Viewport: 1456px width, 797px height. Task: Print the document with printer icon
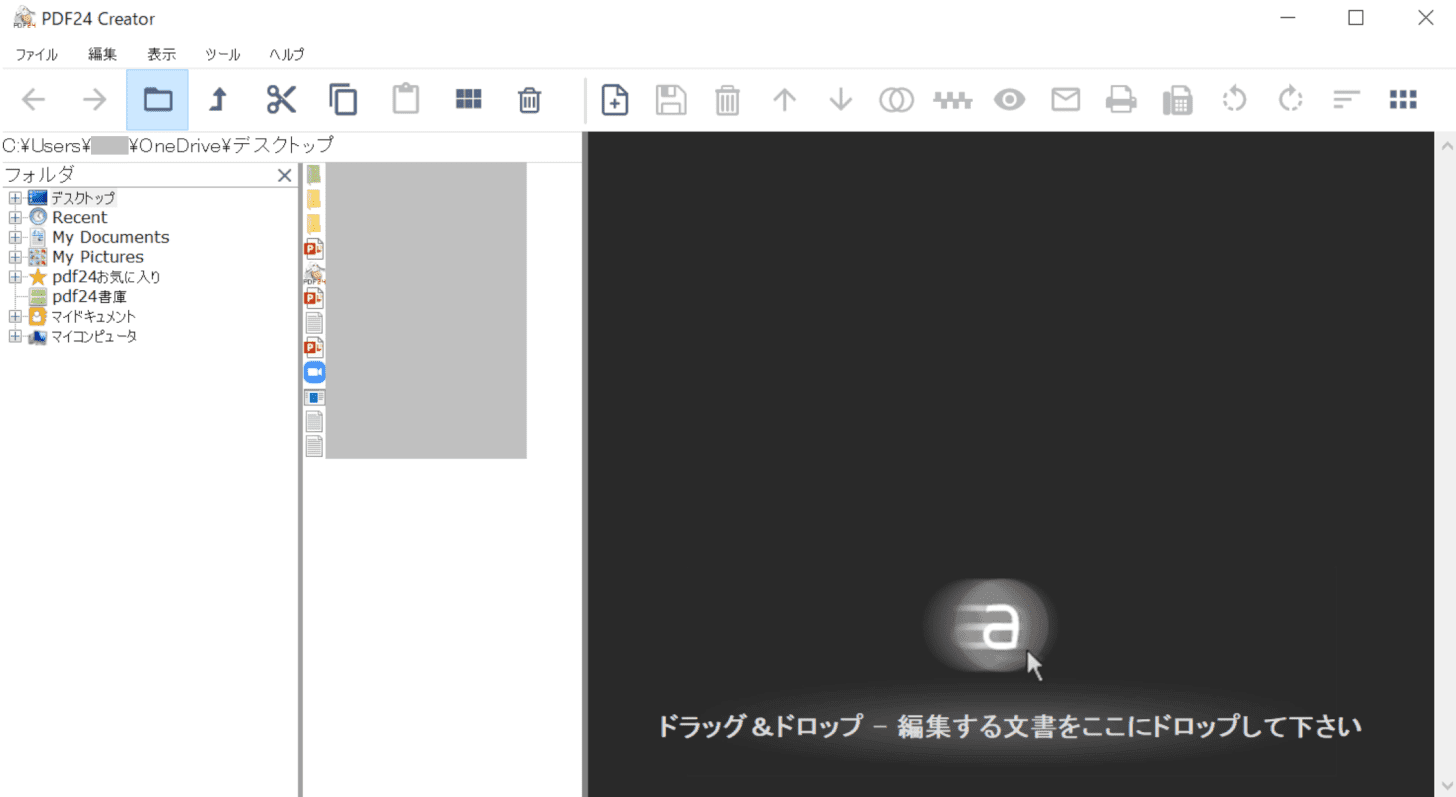1121,99
